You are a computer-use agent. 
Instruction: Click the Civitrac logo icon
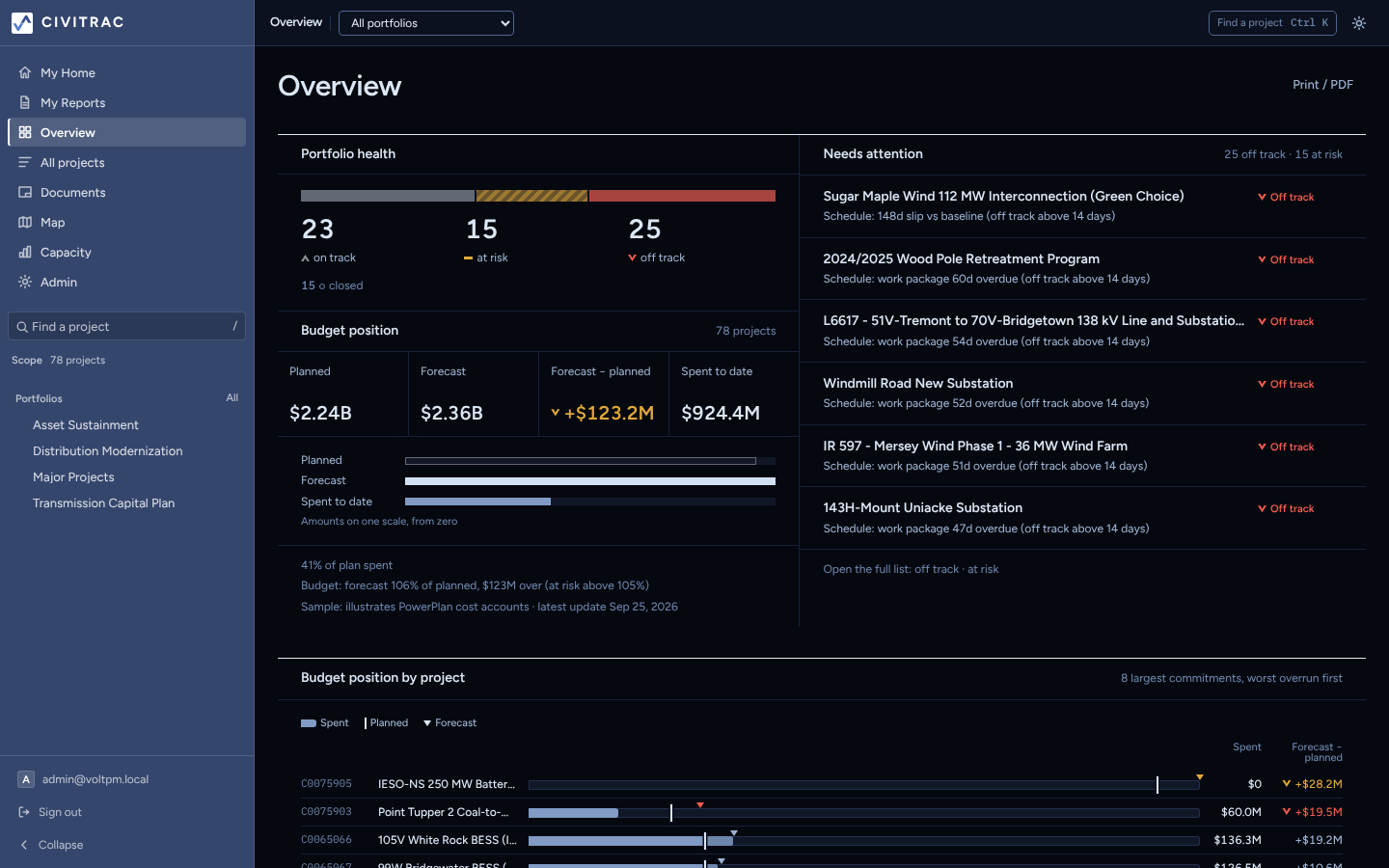(x=22, y=22)
